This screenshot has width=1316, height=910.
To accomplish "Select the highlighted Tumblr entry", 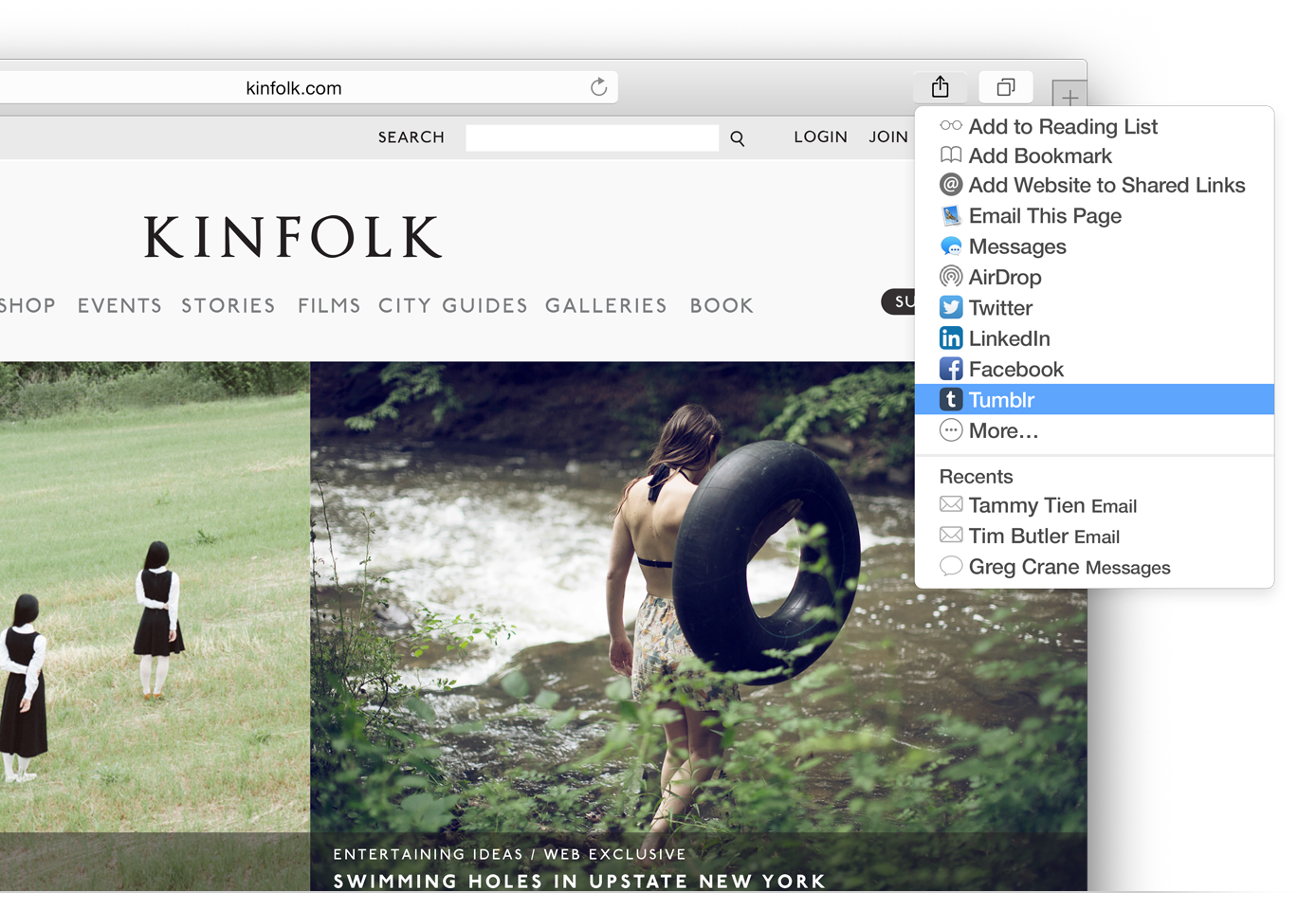I will 1094,399.
